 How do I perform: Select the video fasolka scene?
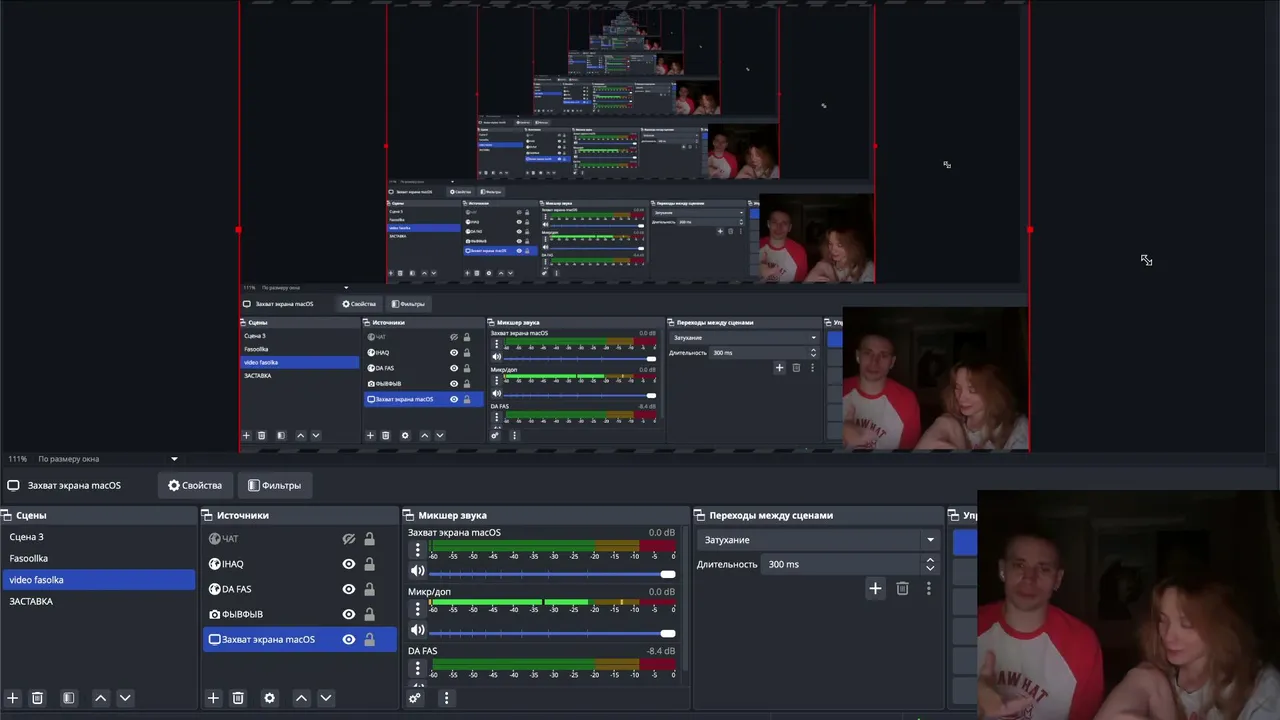tap(98, 580)
